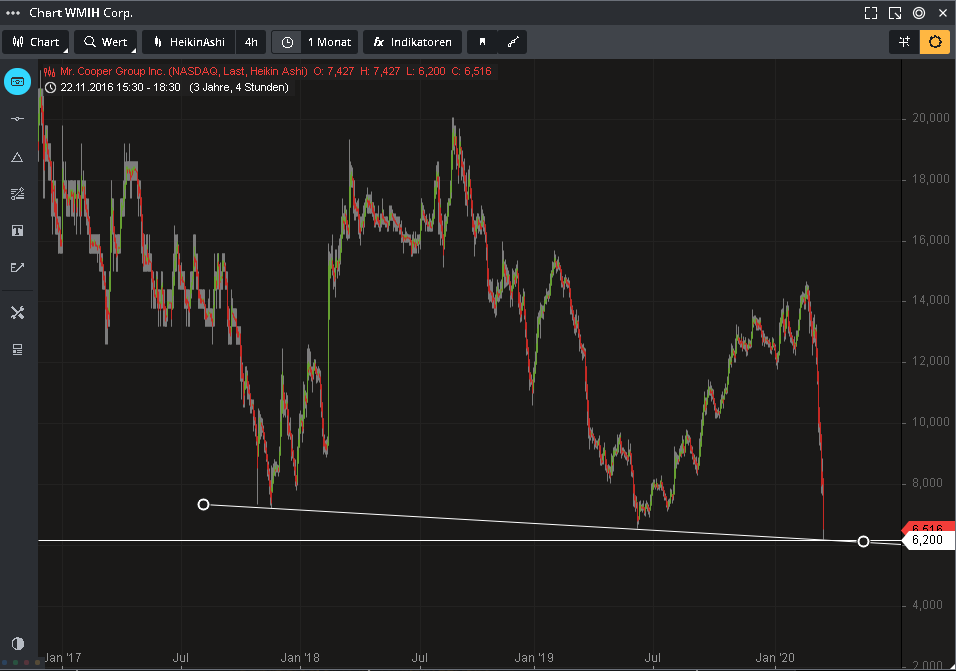Open the Wert search dropdown
Screen dimensions: 956x671
tap(105, 42)
